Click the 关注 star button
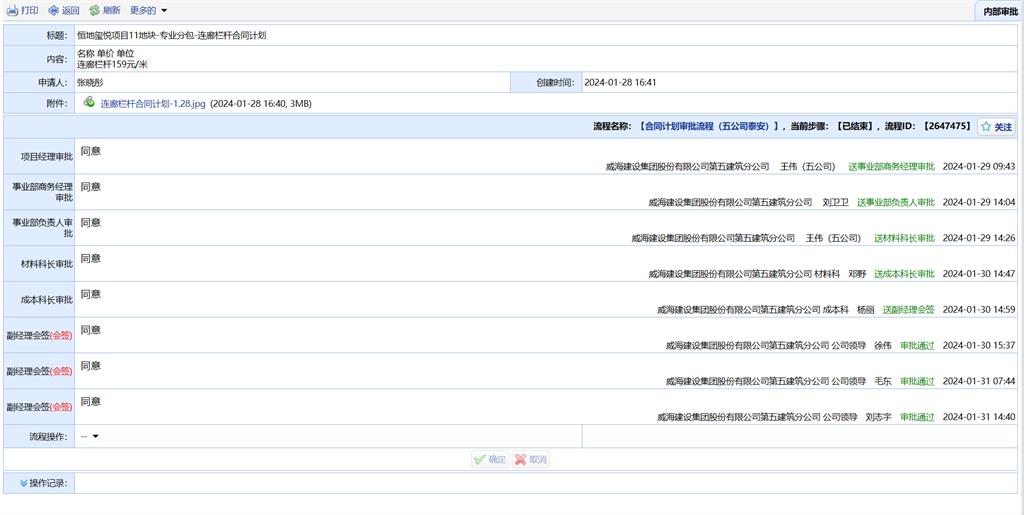 (996, 127)
